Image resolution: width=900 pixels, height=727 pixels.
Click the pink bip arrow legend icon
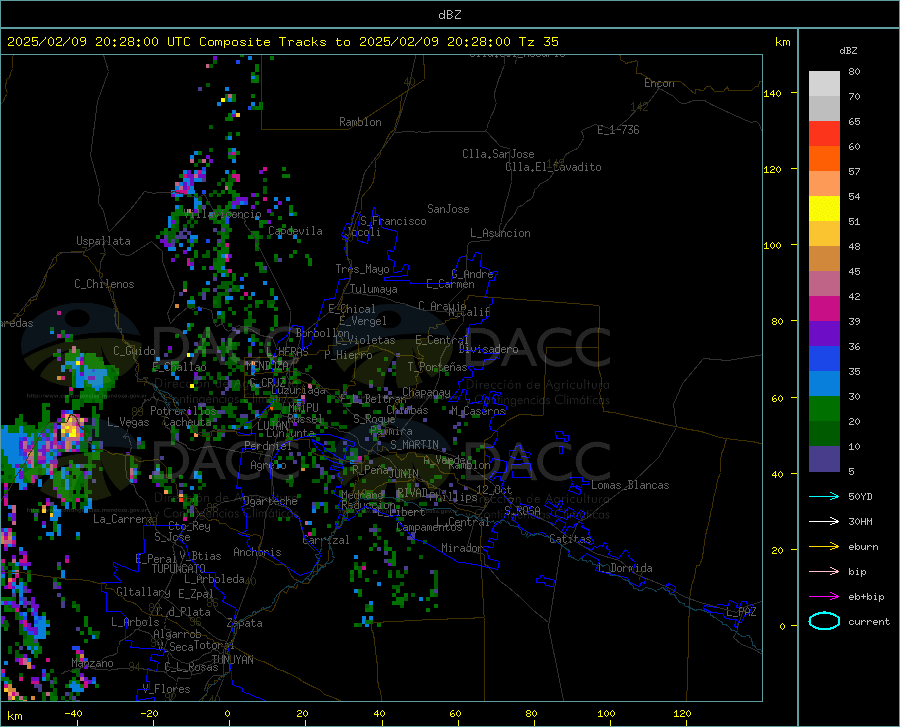(x=824, y=572)
